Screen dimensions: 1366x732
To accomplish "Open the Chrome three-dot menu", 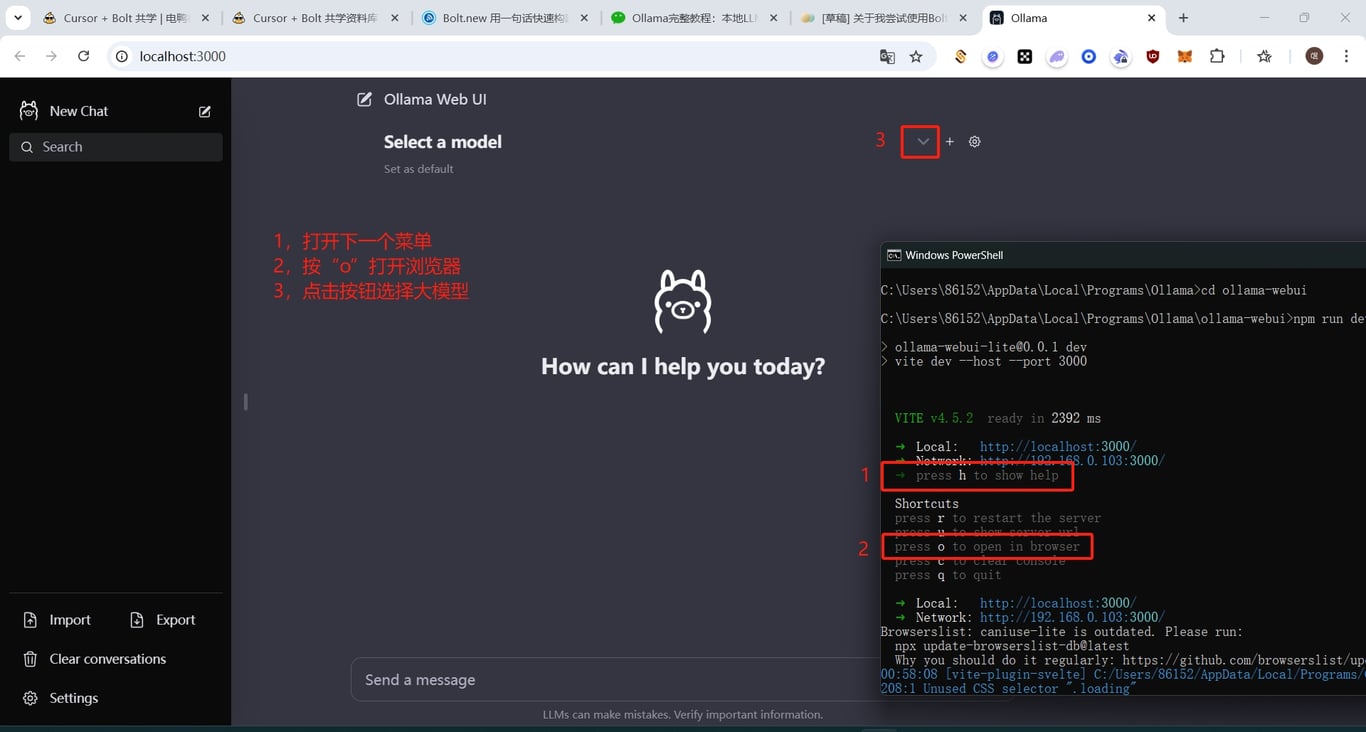I will (x=1345, y=57).
